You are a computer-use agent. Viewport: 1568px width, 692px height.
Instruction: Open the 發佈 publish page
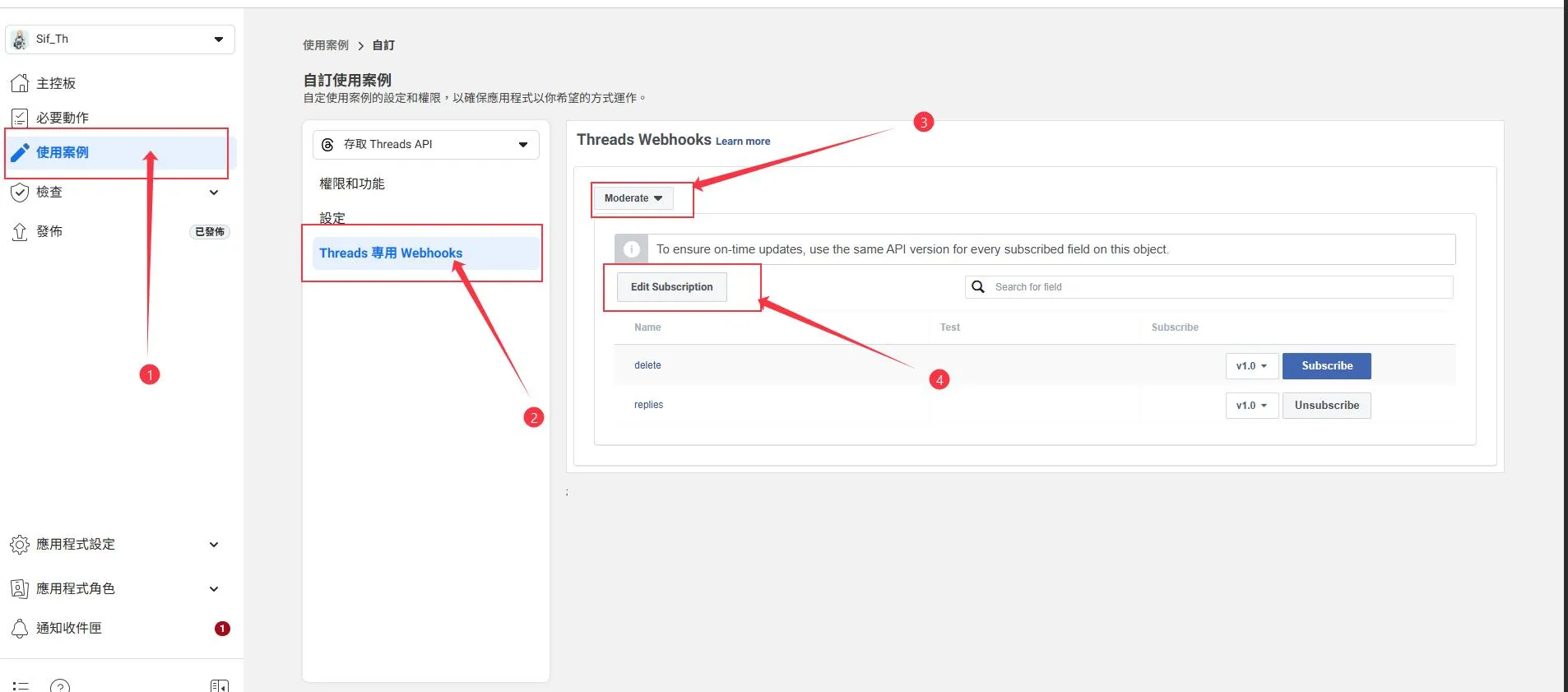pos(49,231)
